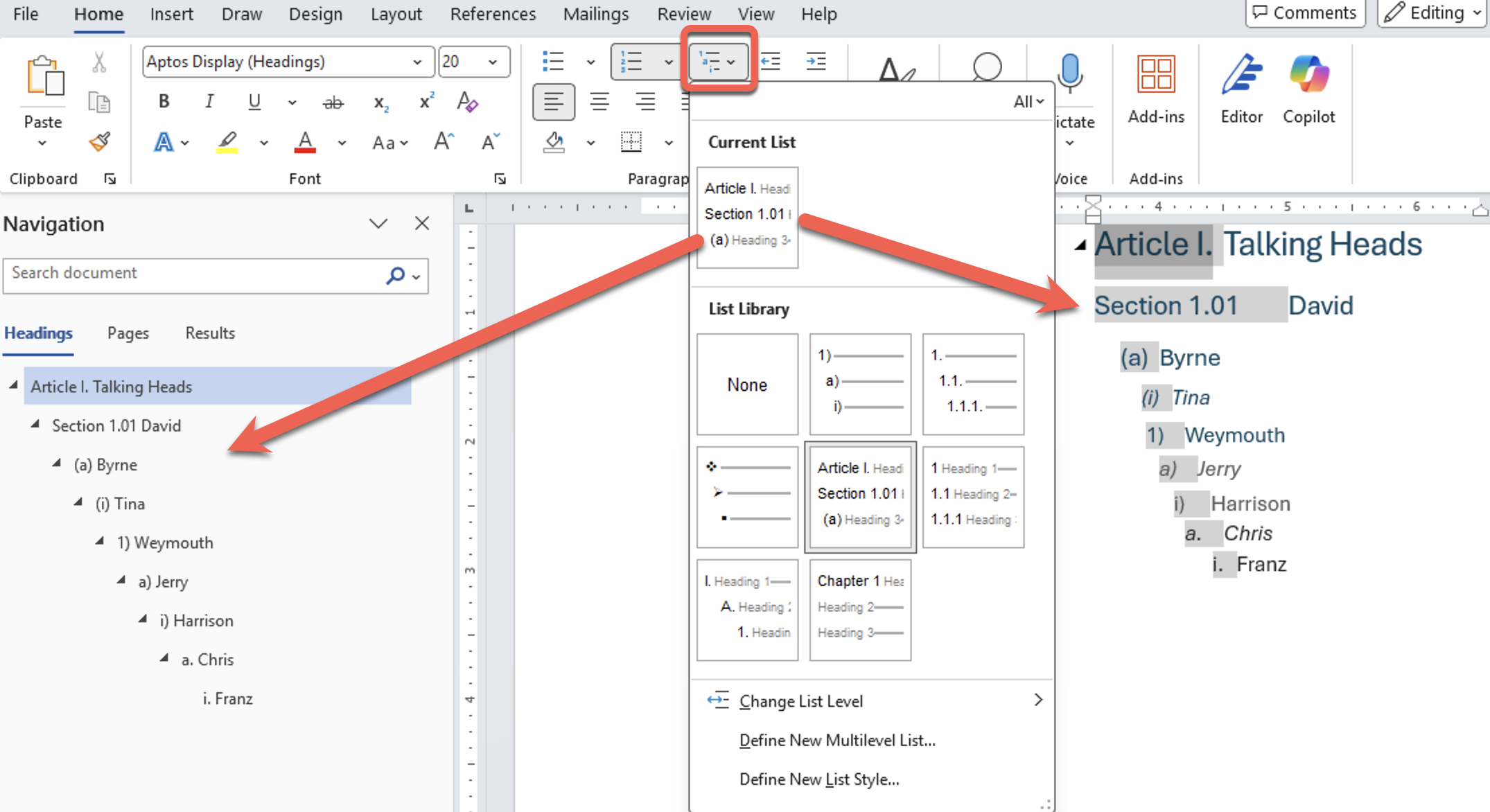Switch to the Pages navigation tab
The height and width of the screenshot is (812, 1490).
128,333
